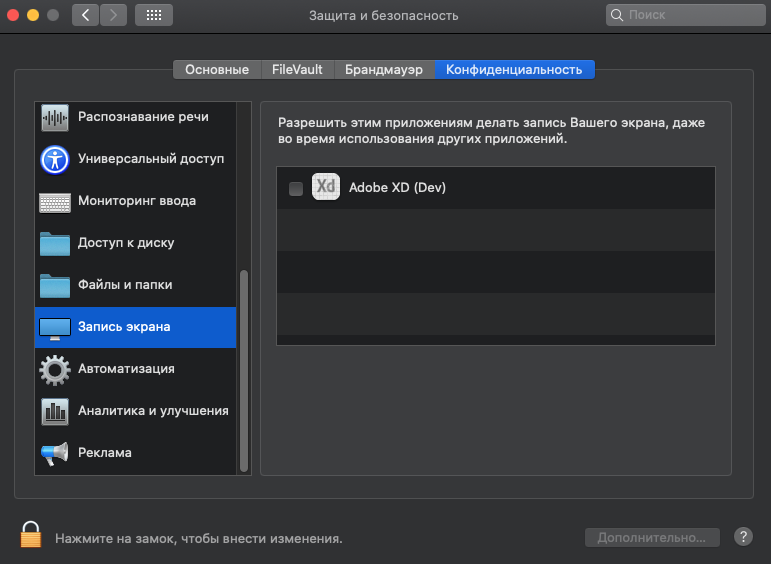
Task: Open Full Disk Access folder icon
Action: [x=54, y=243]
